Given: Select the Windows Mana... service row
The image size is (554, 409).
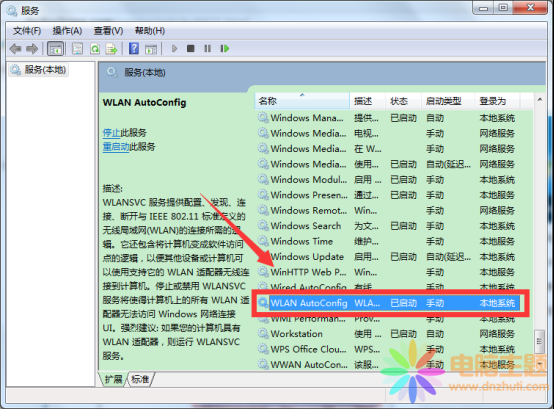Looking at the screenshot, I should coord(388,118).
